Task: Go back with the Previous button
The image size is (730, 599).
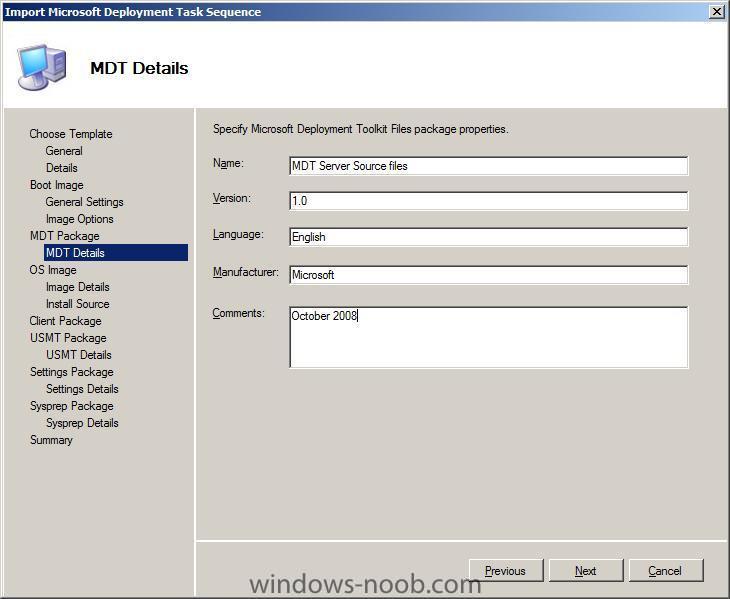Action: tap(506, 571)
